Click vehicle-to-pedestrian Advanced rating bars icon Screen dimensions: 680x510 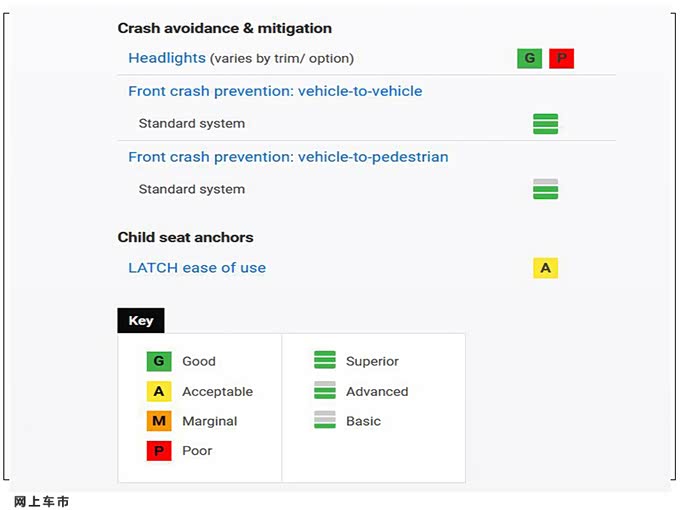[x=545, y=189]
